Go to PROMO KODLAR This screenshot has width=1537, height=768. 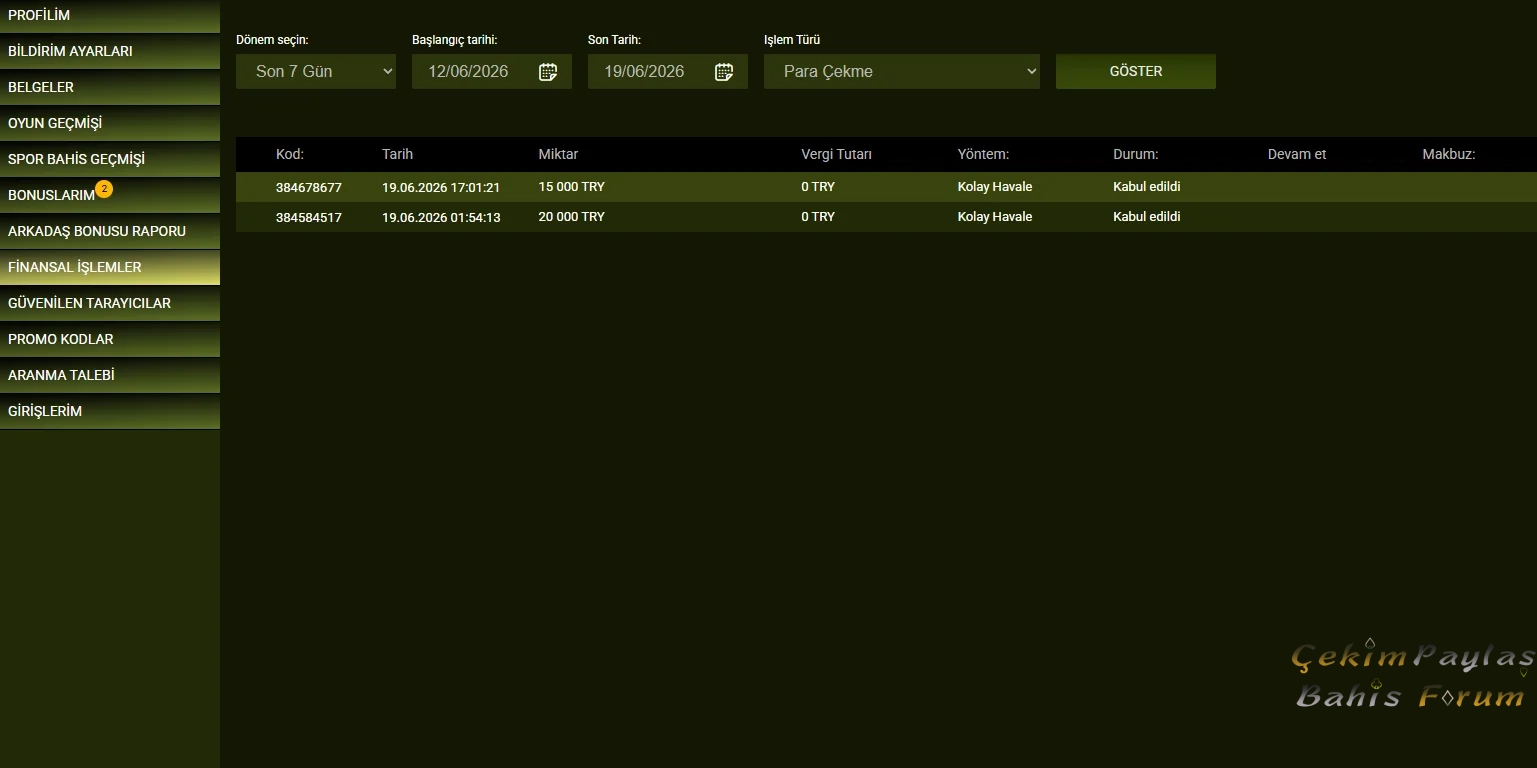110,339
